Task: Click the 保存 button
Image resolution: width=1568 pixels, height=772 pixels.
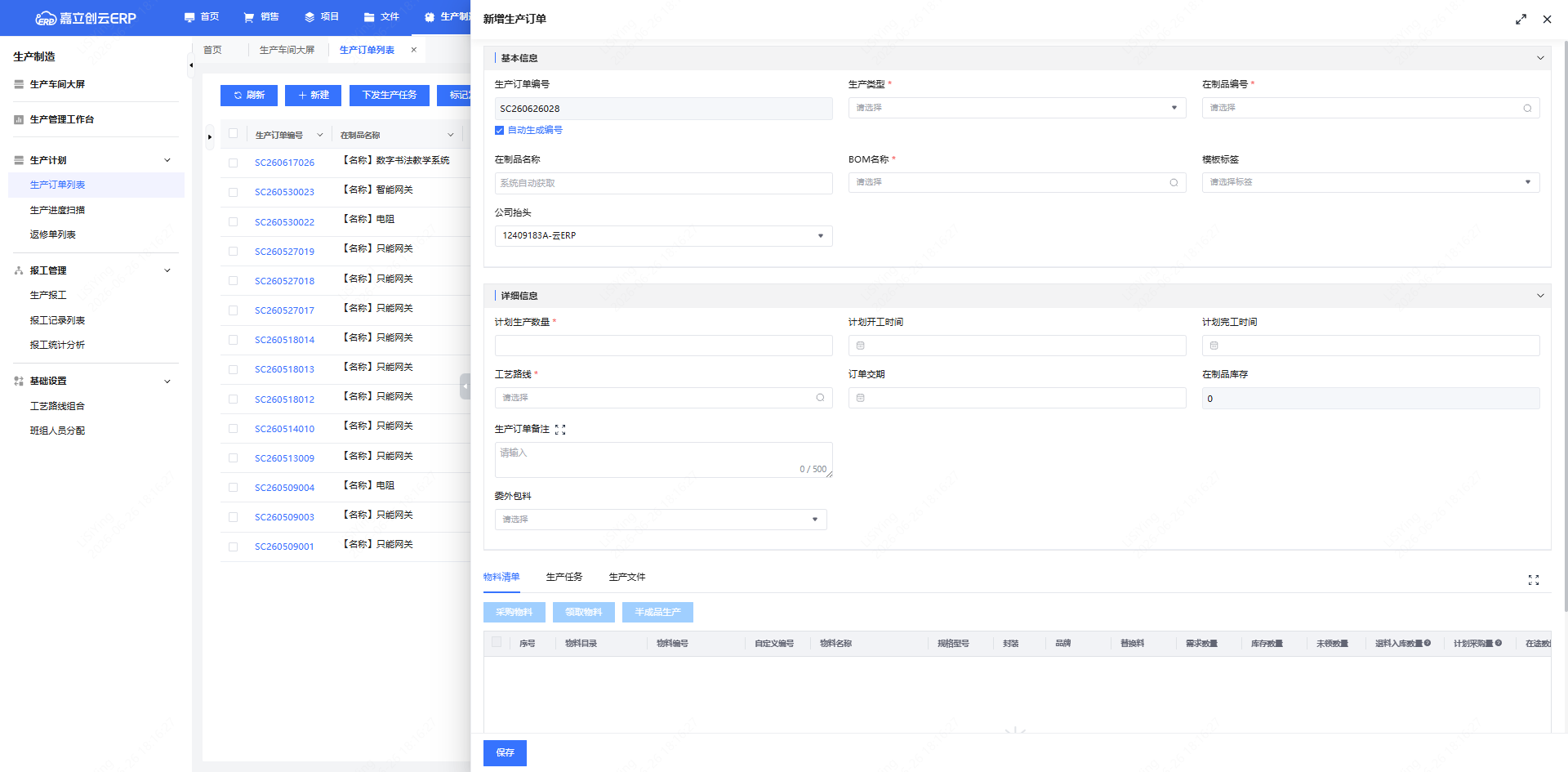Action: [x=505, y=753]
